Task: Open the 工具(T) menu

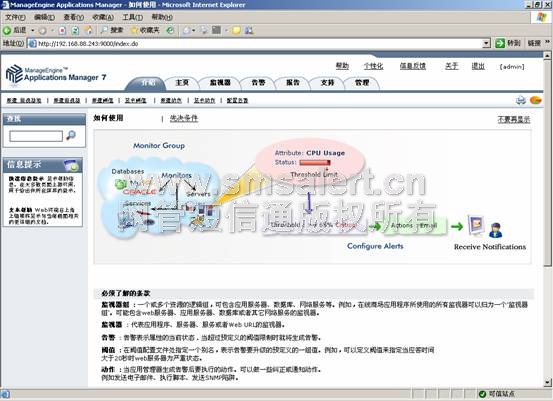Action: pos(133,17)
